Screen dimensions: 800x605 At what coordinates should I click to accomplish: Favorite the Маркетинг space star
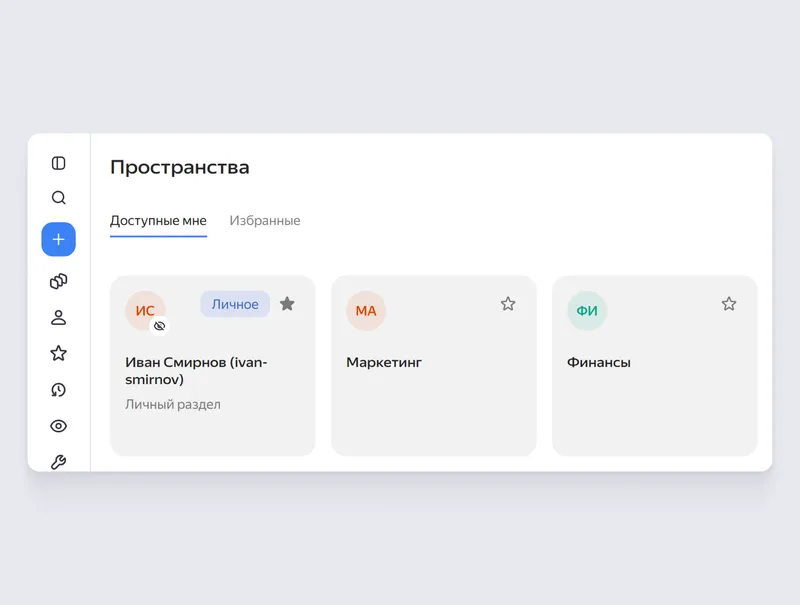coord(508,304)
